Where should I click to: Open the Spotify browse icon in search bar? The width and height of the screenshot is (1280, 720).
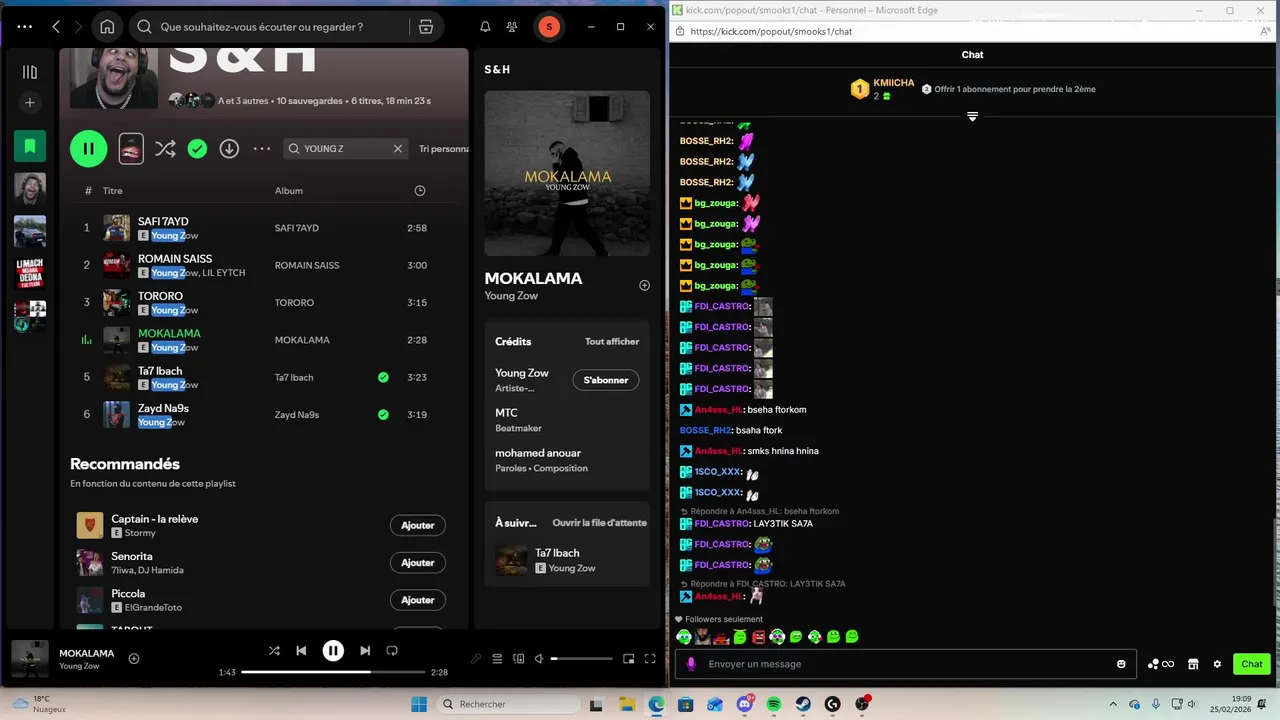point(426,27)
